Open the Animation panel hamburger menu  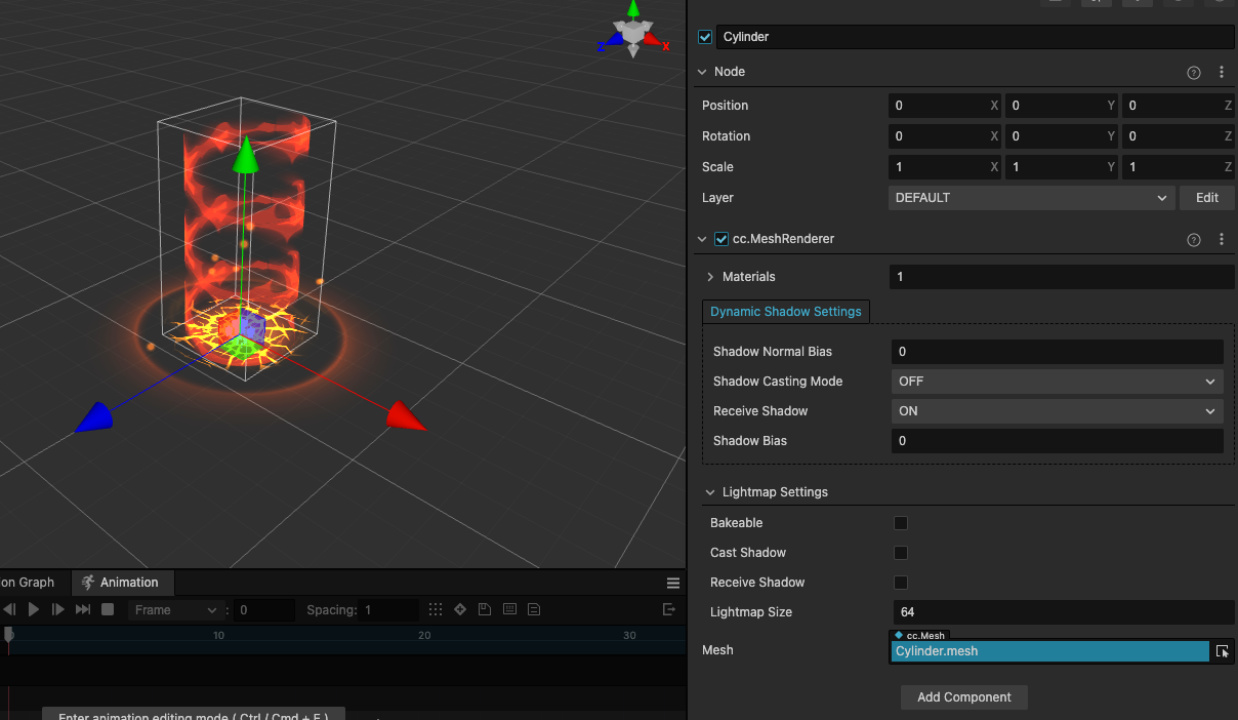tap(673, 583)
